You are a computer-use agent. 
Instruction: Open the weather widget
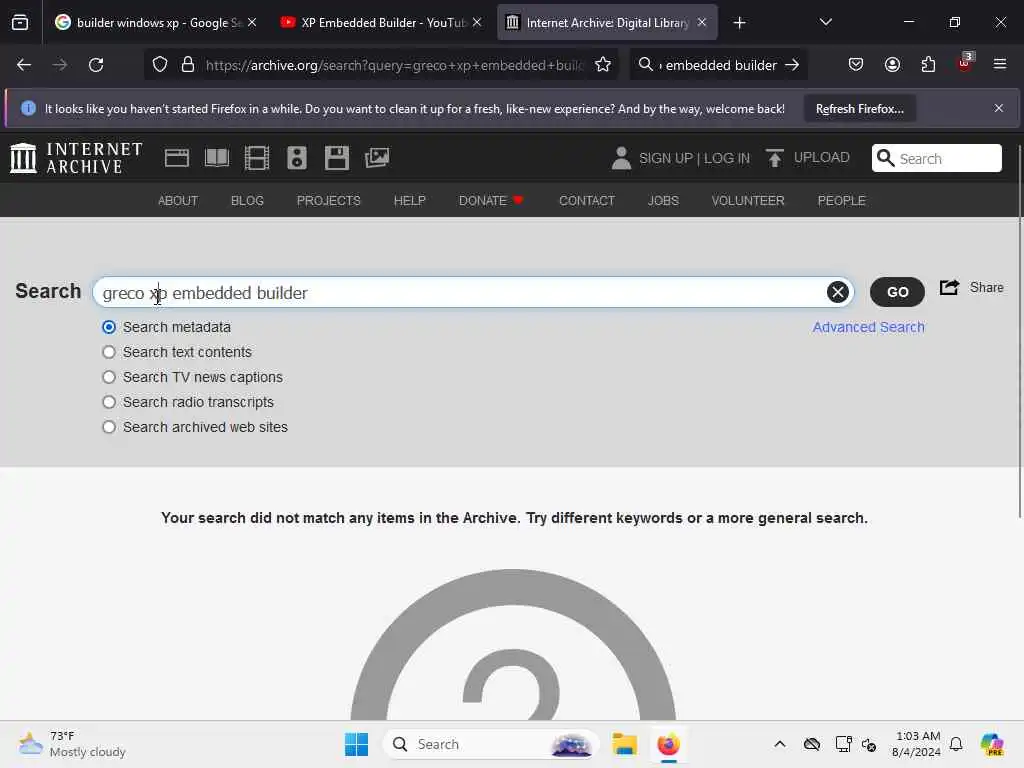[x=72, y=744]
